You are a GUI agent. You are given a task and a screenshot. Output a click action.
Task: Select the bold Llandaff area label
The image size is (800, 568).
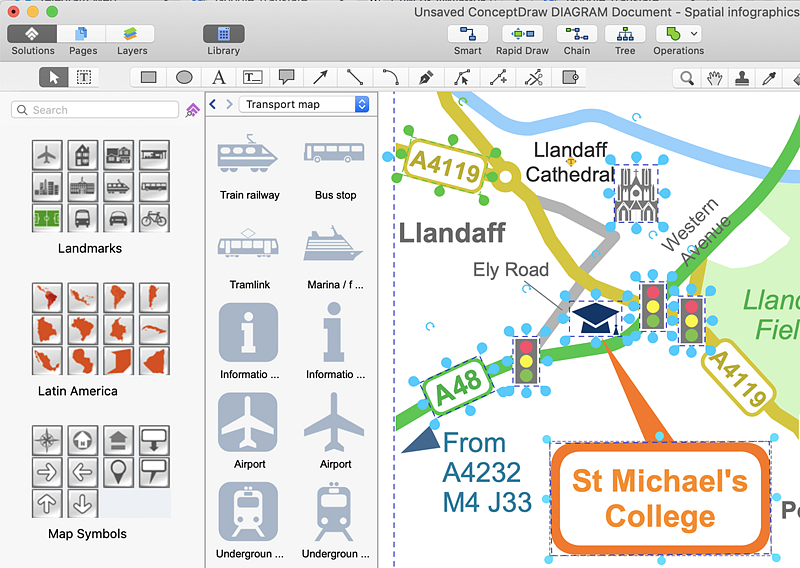(x=452, y=233)
